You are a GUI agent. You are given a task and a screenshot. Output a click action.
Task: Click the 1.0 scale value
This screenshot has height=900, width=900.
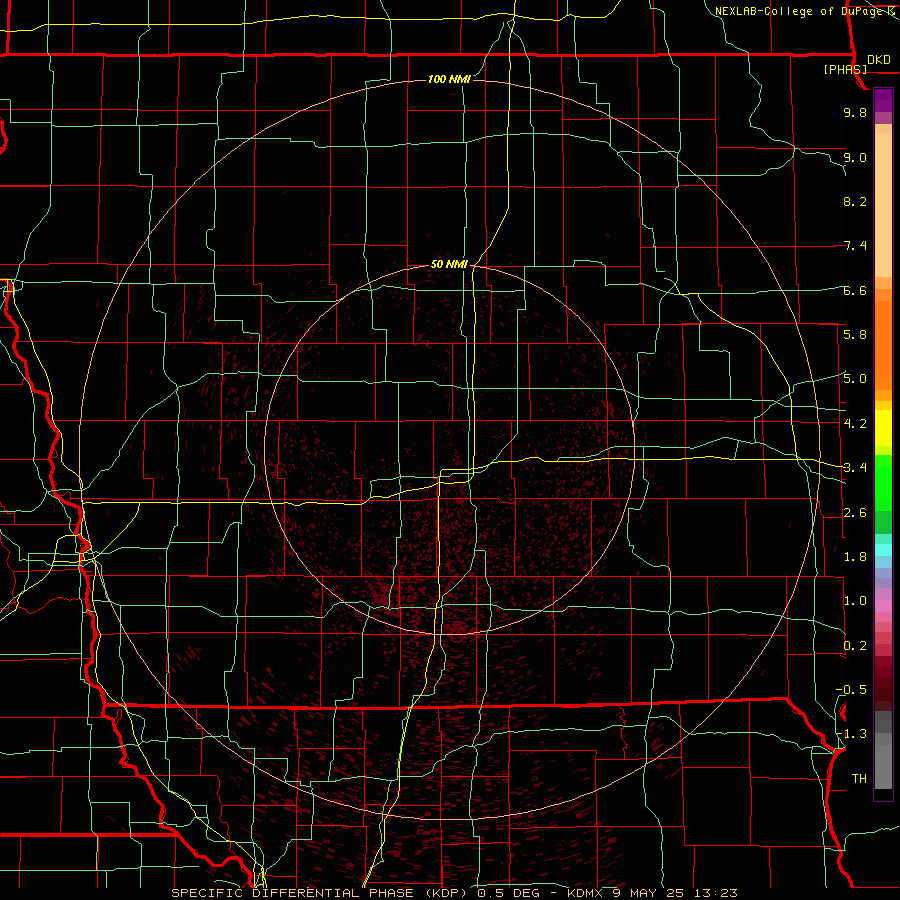(855, 601)
